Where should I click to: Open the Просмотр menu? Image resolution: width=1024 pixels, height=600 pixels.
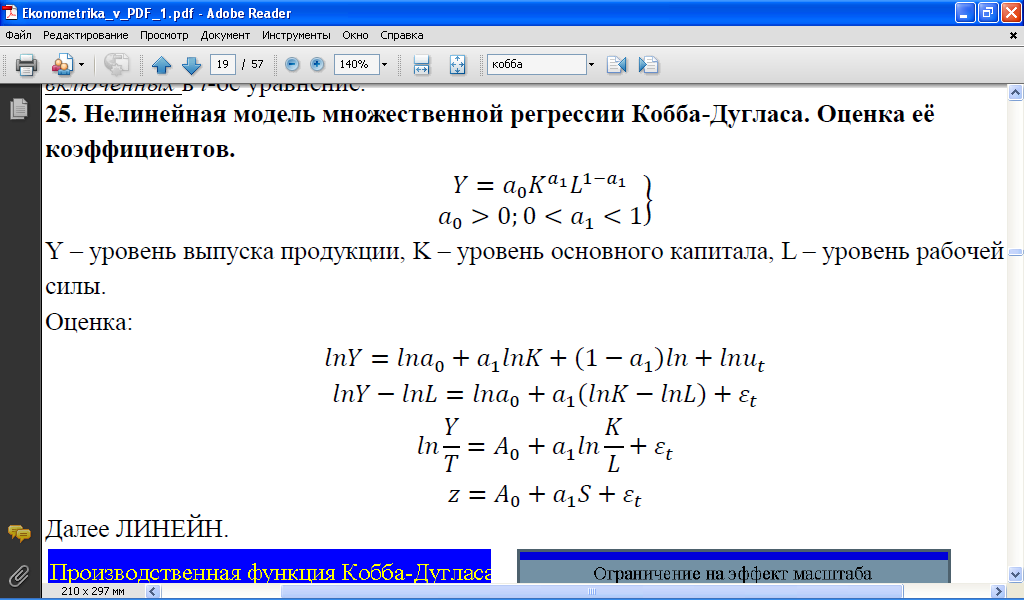point(164,35)
